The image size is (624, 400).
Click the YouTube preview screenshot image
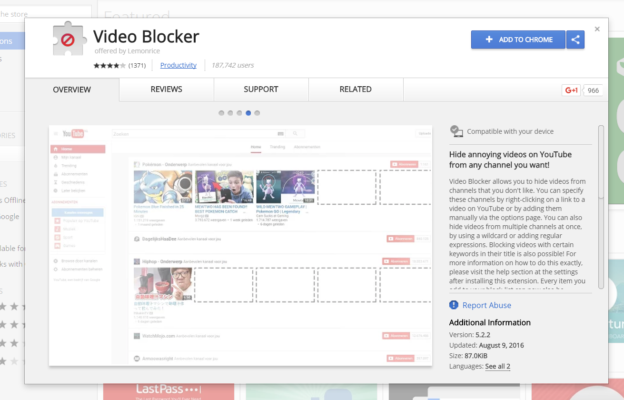[240, 246]
